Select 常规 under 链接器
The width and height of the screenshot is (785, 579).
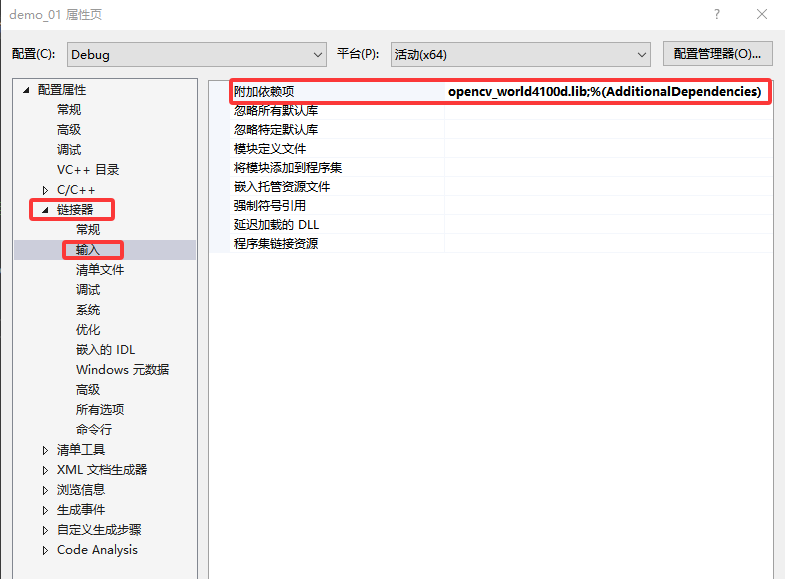88,230
